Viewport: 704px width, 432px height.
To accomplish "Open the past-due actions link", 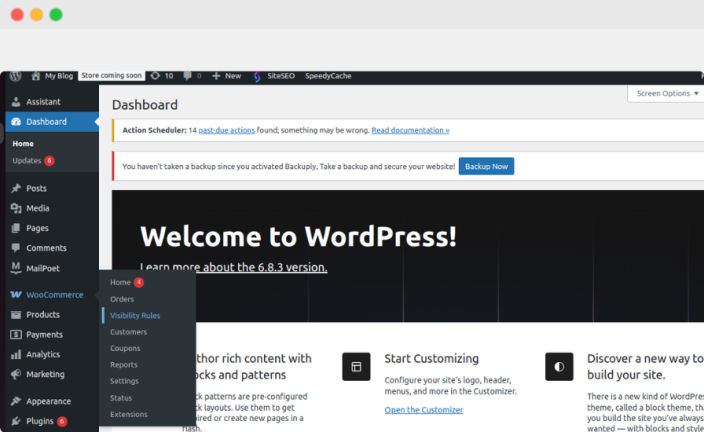I will (x=227, y=130).
